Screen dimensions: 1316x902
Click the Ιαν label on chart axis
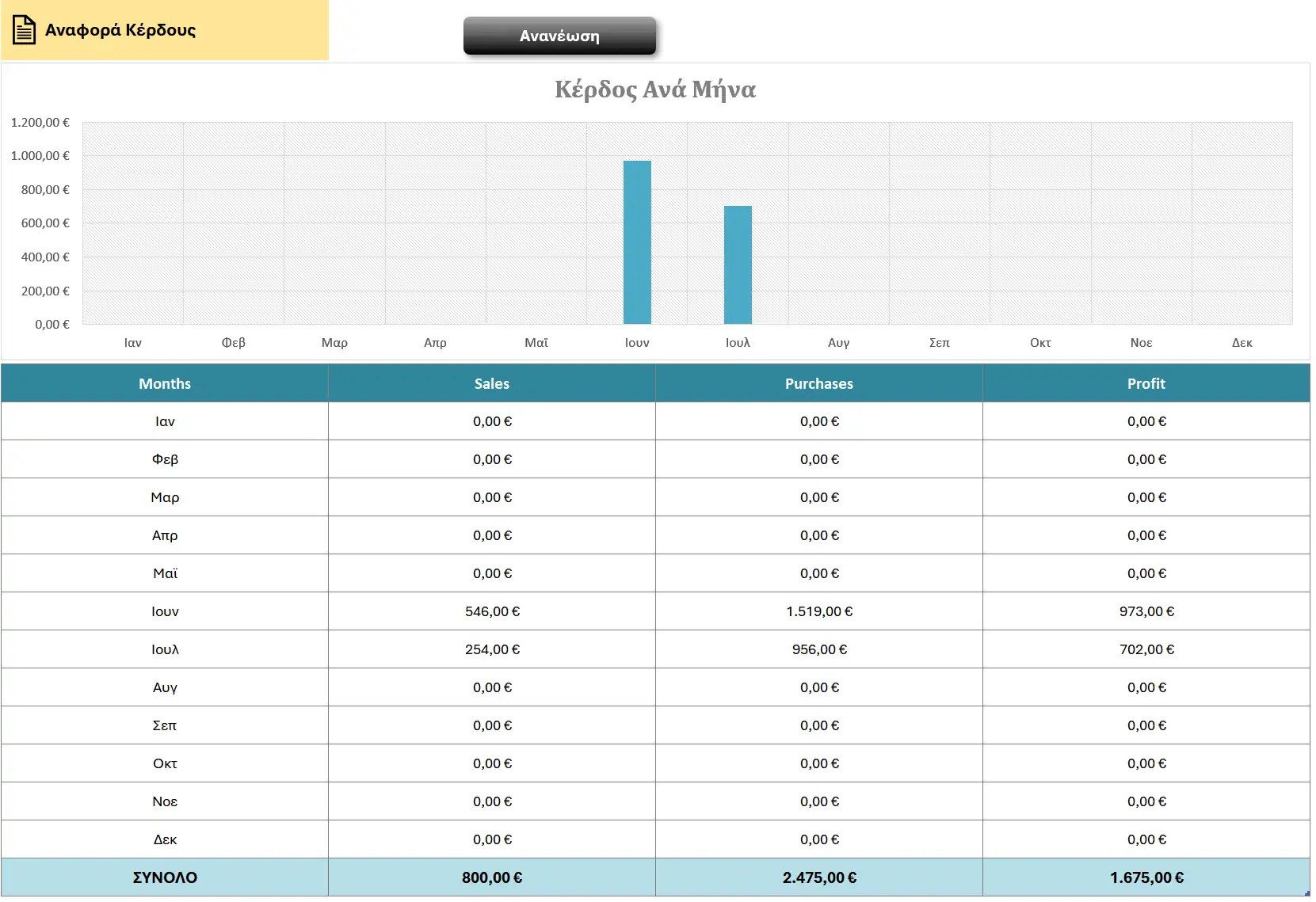pos(133,342)
